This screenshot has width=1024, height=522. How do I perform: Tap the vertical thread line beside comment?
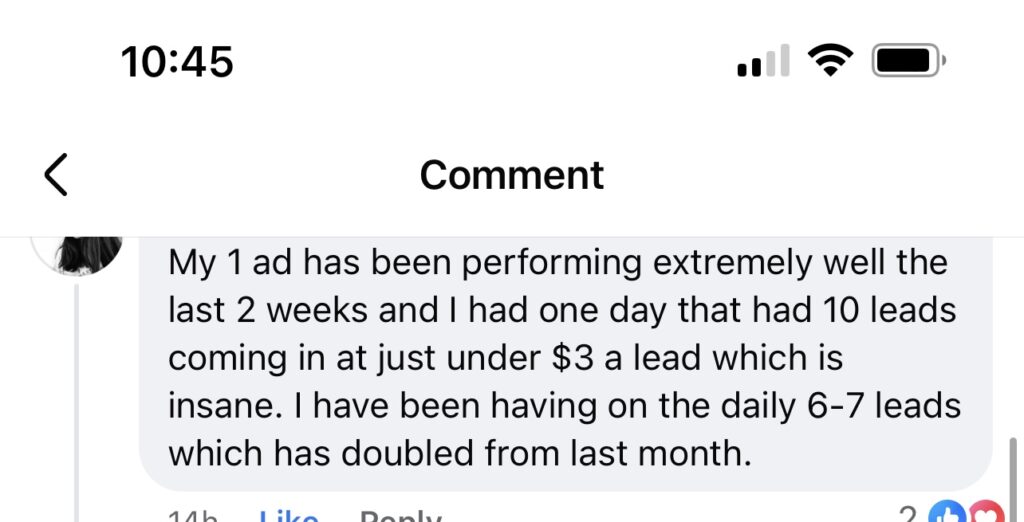tap(78, 400)
